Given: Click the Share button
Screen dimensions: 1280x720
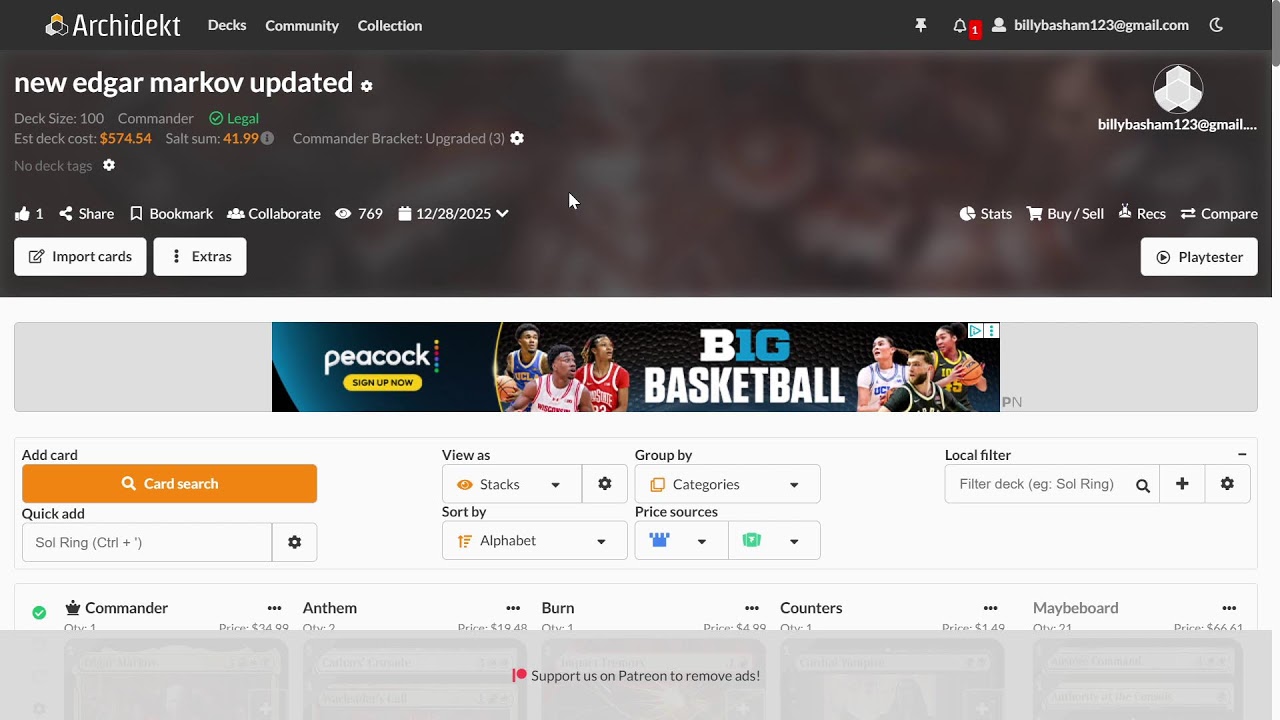Looking at the screenshot, I should [87, 214].
